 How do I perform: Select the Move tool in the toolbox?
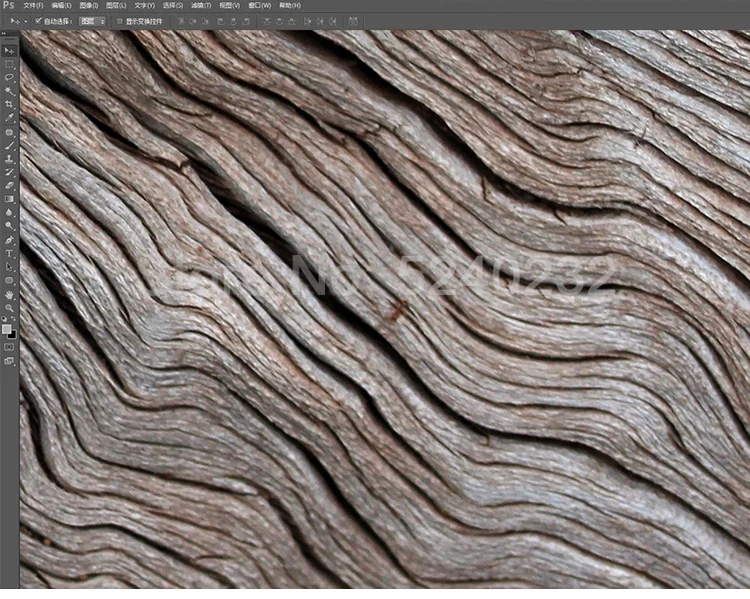click(x=9, y=51)
